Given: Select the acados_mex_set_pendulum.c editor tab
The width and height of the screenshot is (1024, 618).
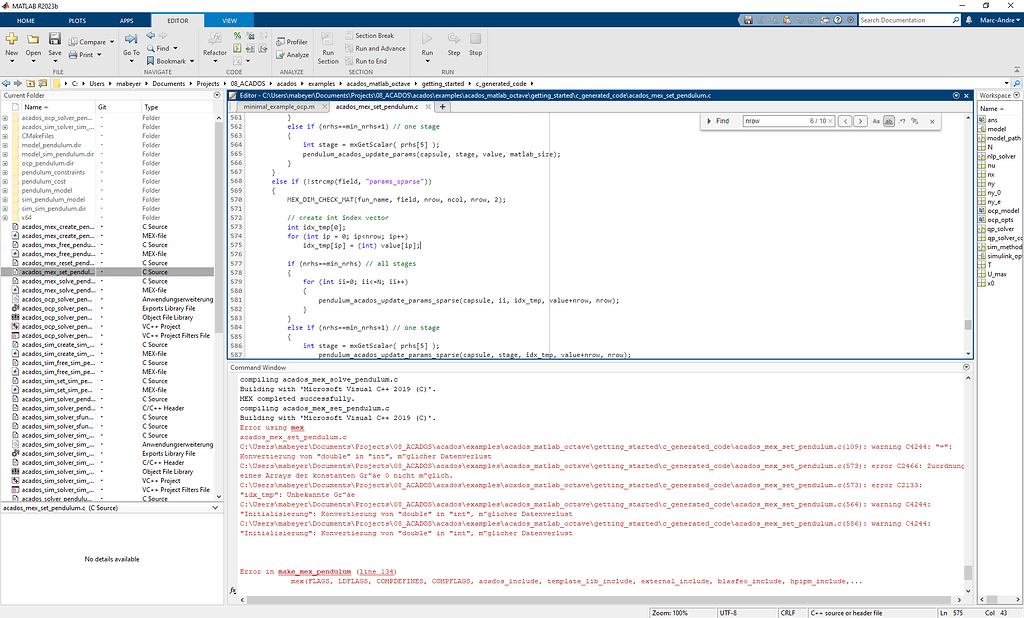Looking at the screenshot, I should point(377,106).
